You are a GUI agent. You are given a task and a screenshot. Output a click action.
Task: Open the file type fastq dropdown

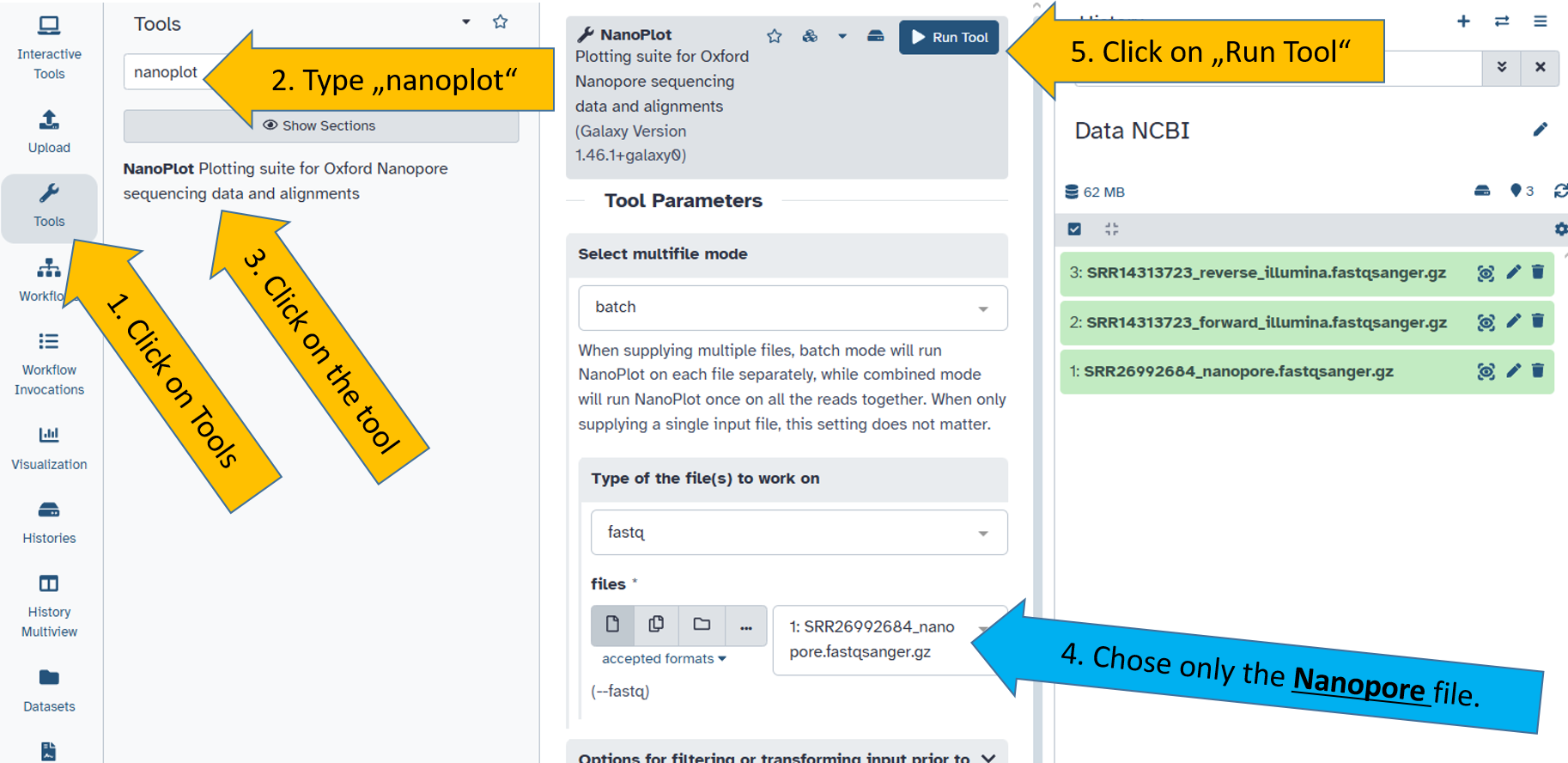tap(799, 533)
